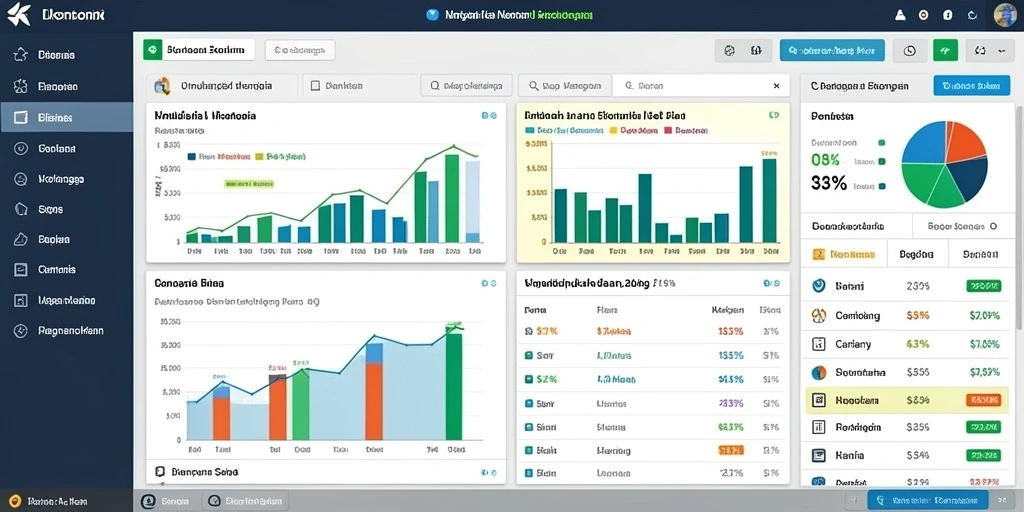Click the colorful clipboard icon in filter bar

(x=162, y=86)
